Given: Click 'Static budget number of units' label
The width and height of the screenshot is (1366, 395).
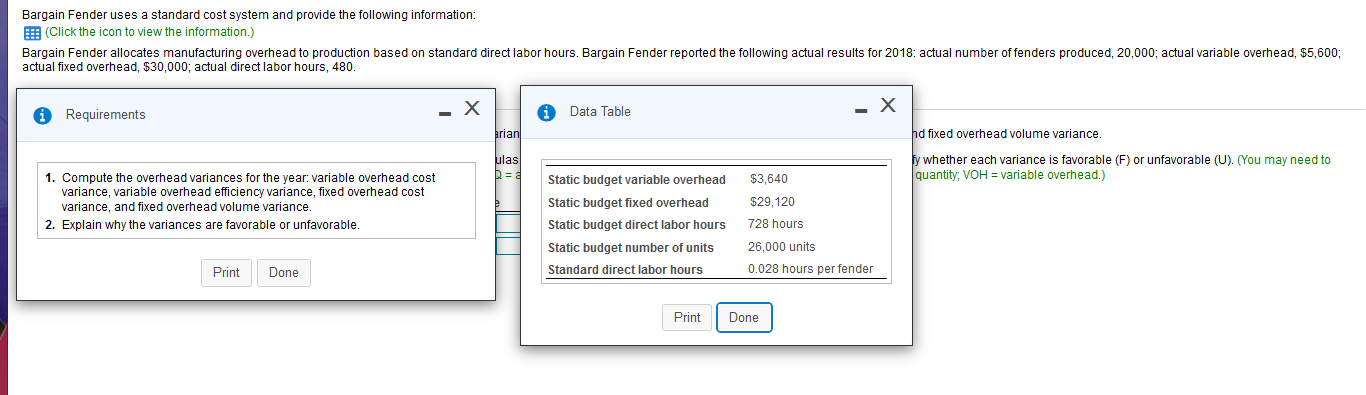Looking at the screenshot, I should 631,248.
